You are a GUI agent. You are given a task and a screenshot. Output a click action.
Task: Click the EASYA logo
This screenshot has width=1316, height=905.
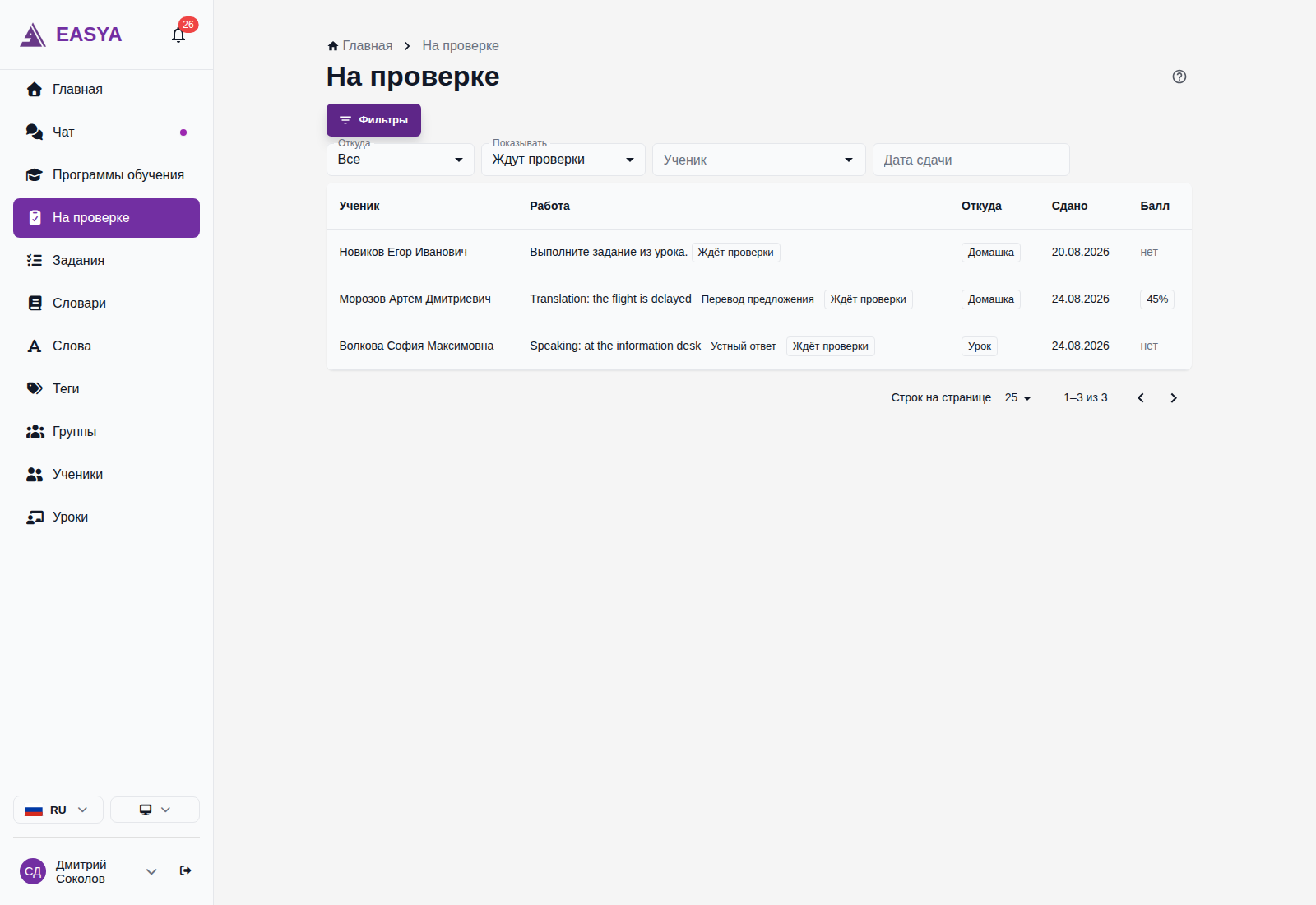pyautogui.click(x=71, y=35)
